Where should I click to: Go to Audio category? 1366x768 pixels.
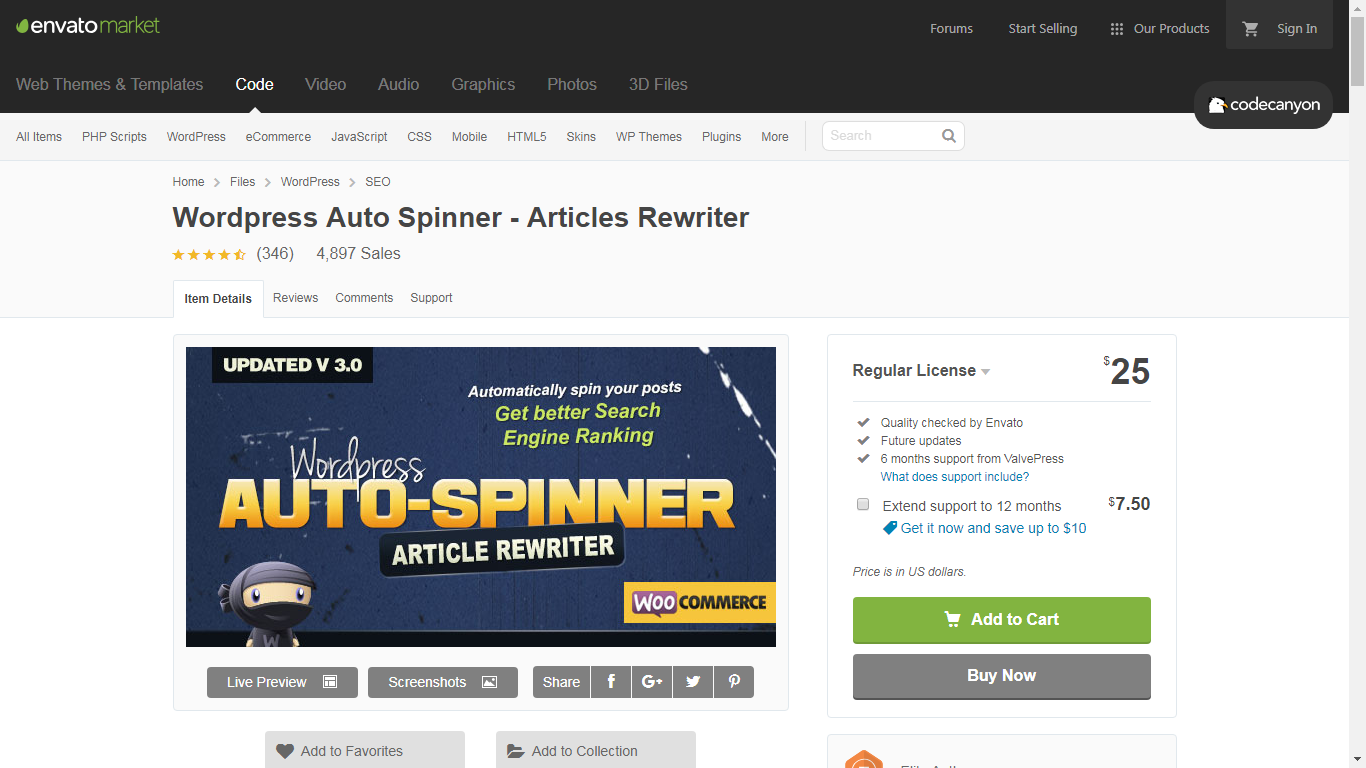pos(398,85)
